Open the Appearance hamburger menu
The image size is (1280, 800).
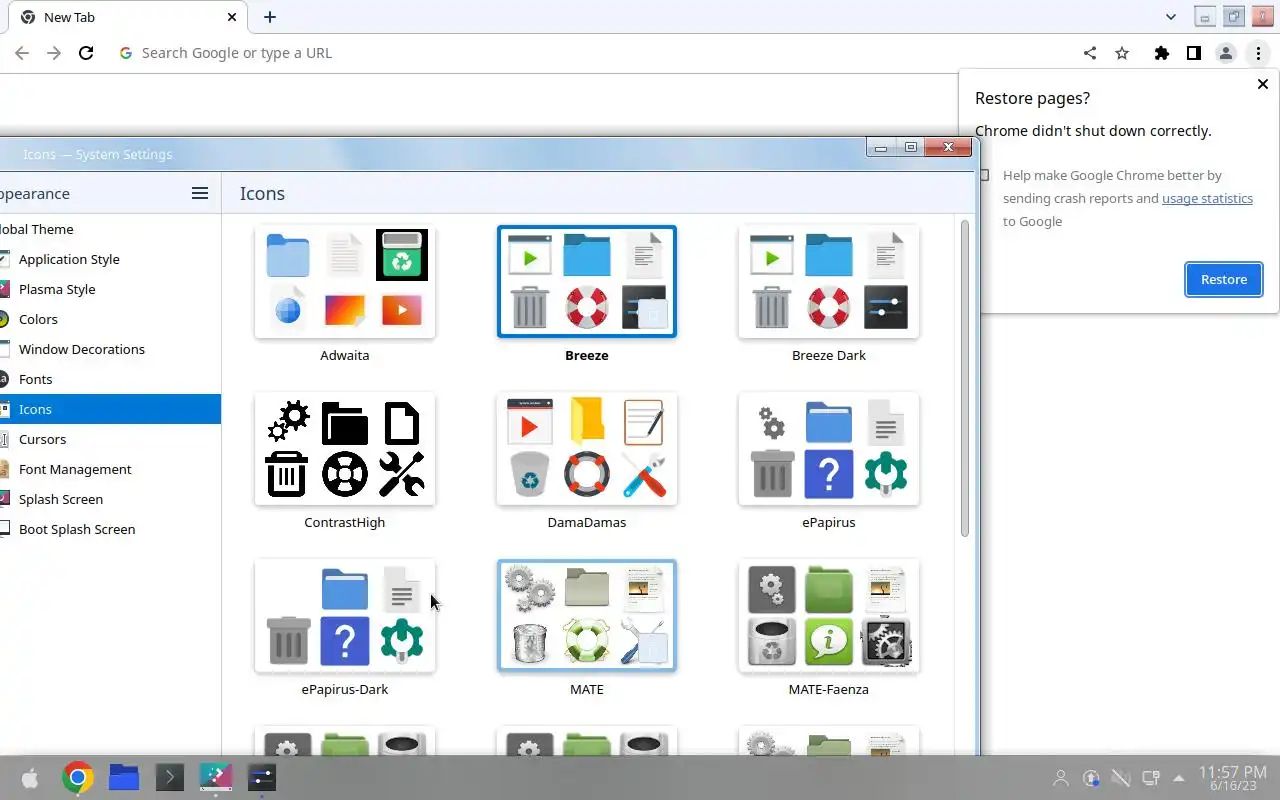point(200,193)
